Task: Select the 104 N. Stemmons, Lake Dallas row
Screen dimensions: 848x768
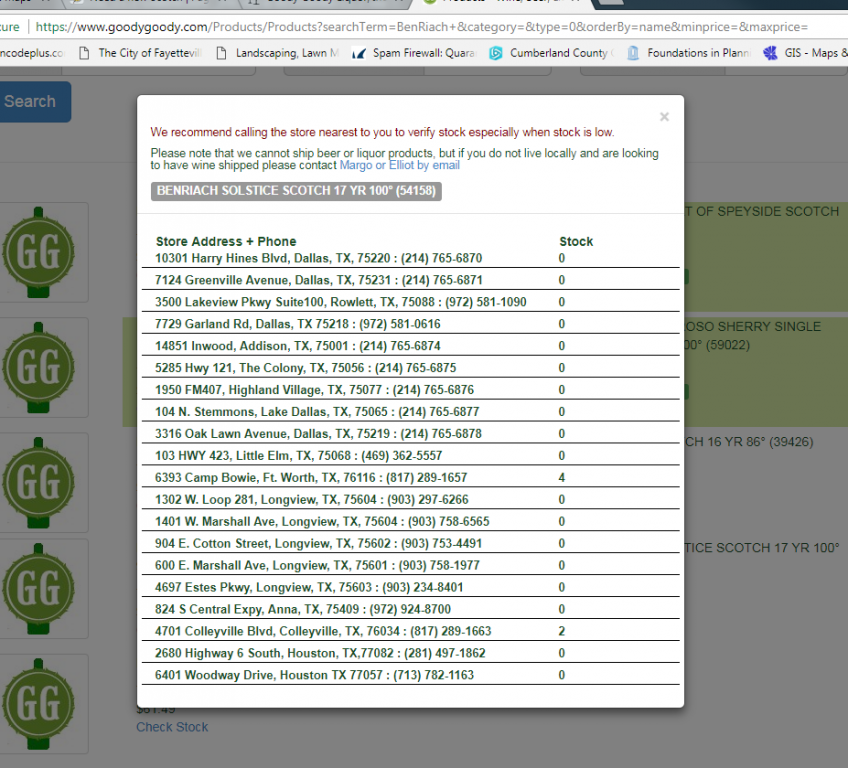Action: click(x=410, y=412)
